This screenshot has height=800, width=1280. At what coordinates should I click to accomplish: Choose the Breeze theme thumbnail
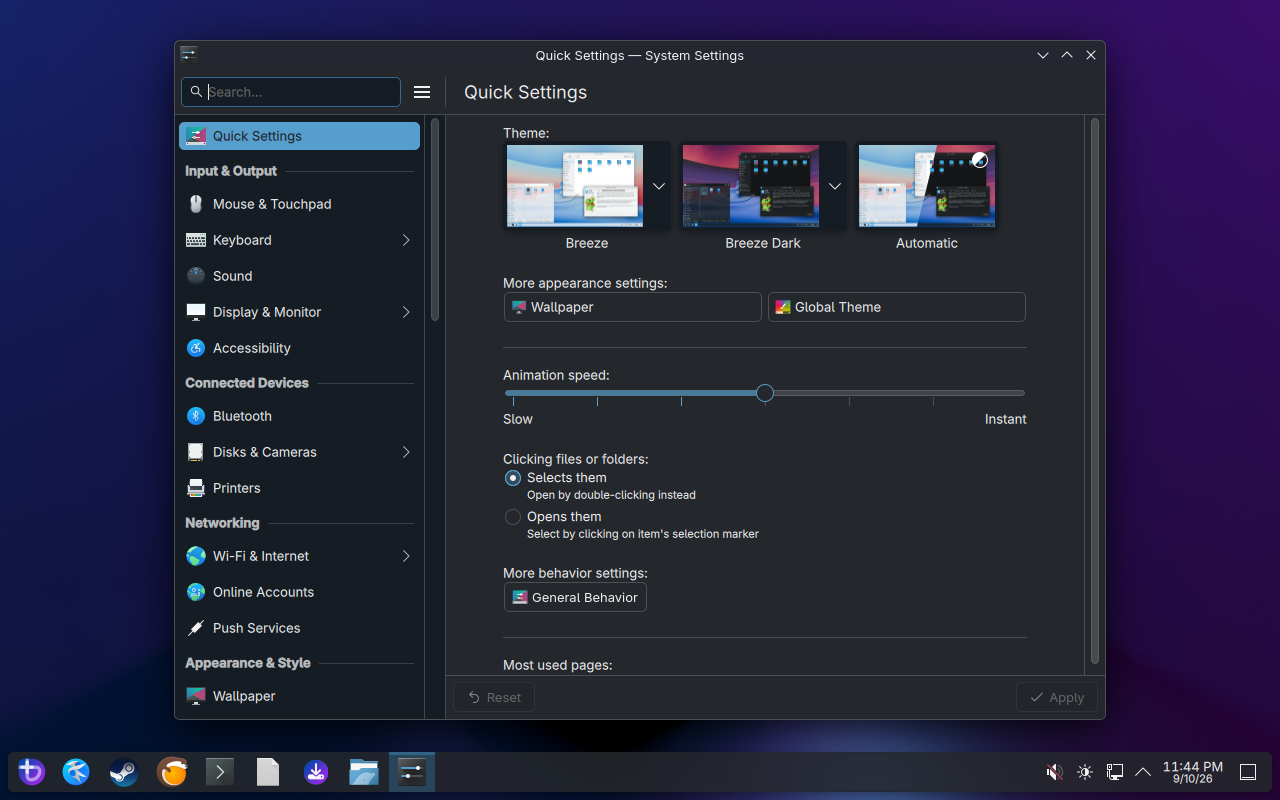point(575,186)
